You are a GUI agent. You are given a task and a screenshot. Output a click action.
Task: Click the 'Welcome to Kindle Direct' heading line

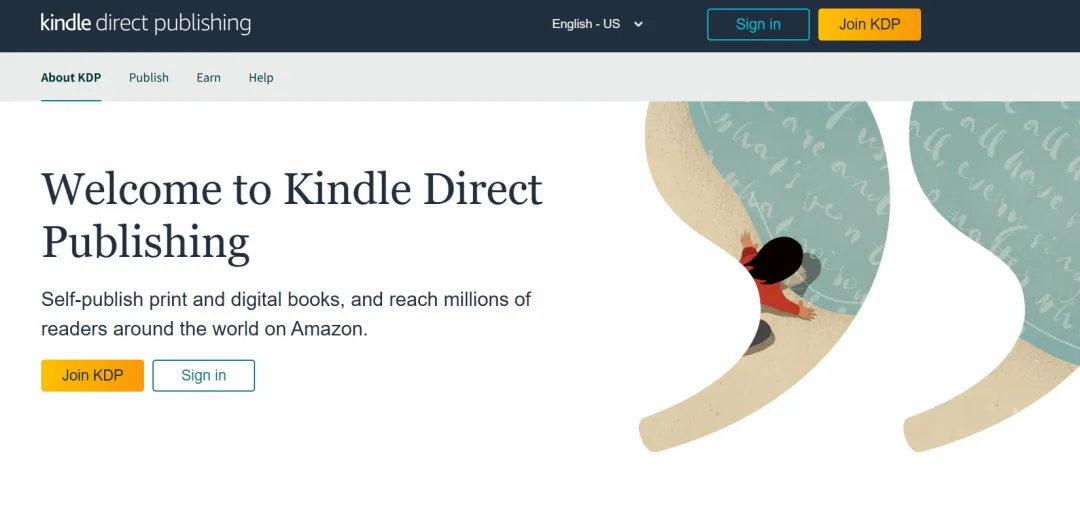(x=292, y=189)
